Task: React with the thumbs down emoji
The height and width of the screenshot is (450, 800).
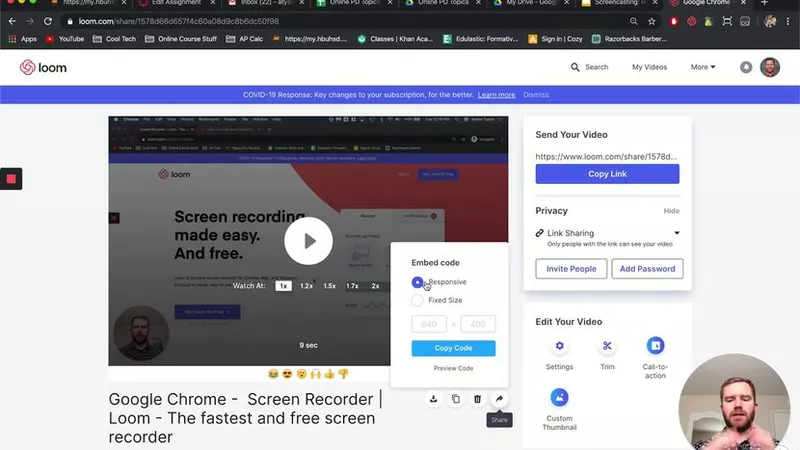Action: (x=343, y=374)
